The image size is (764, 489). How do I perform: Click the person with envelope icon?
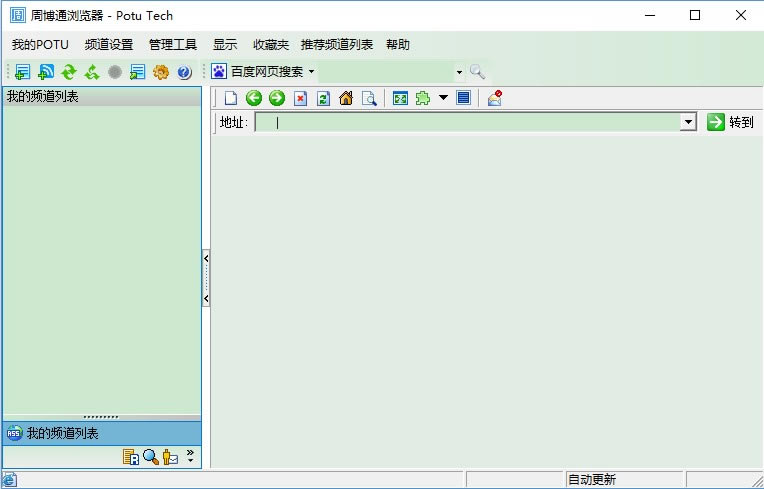170,457
